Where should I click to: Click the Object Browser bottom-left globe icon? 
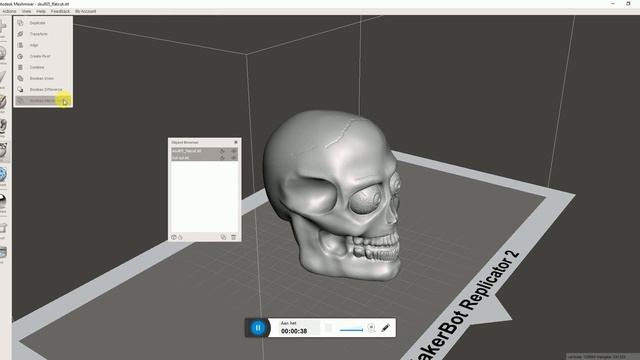173,237
